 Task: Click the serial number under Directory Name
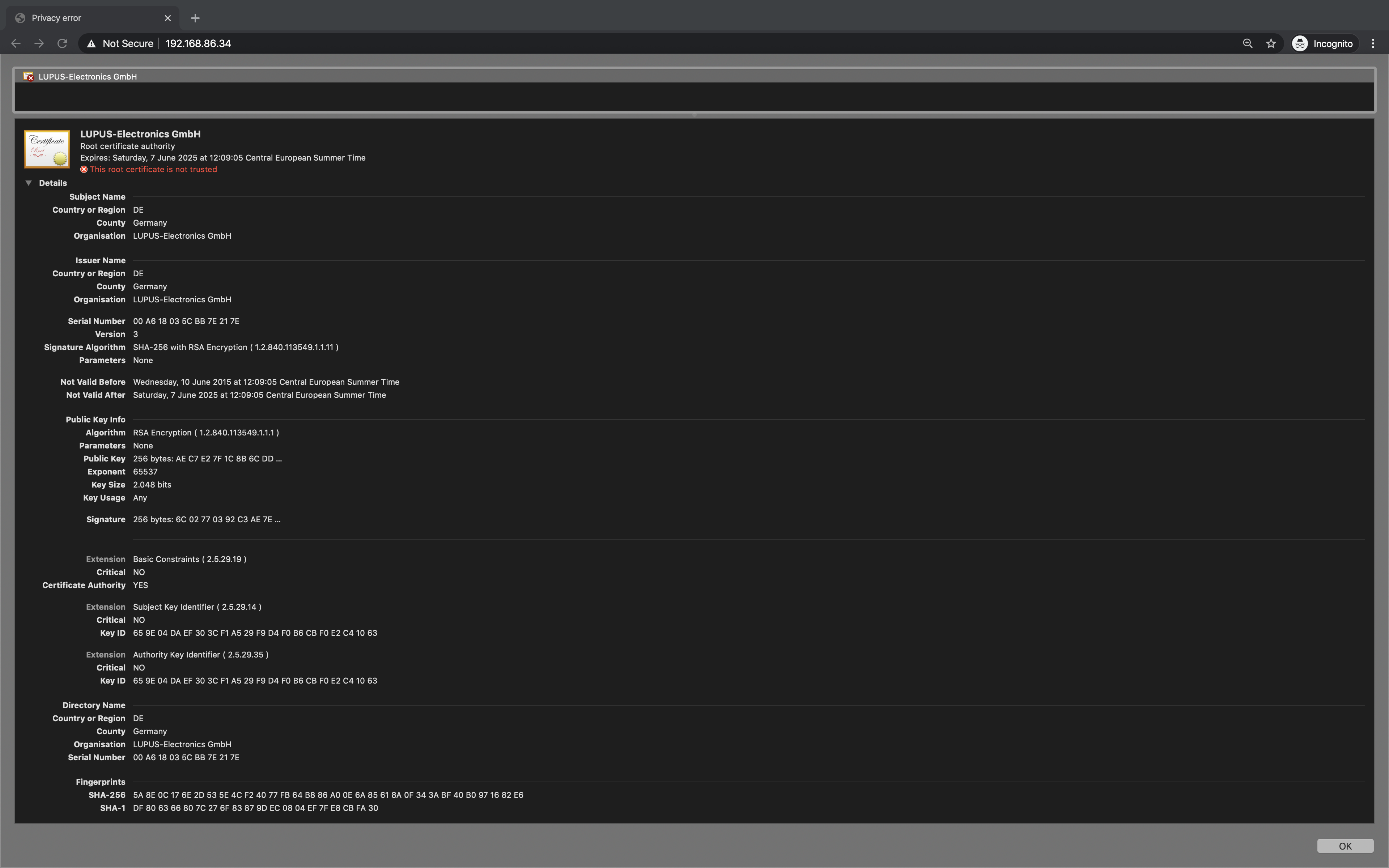point(186,758)
